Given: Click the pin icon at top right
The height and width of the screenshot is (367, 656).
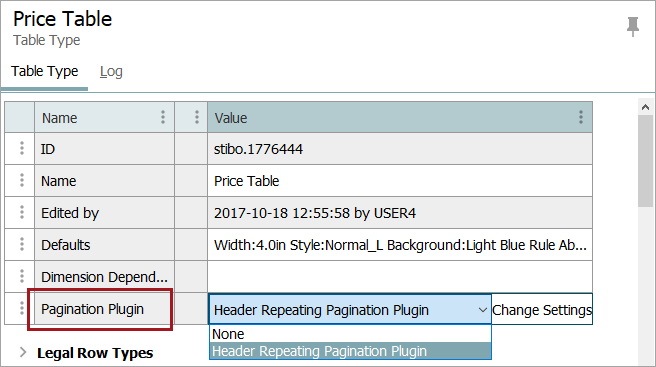Looking at the screenshot, I should point(633,26).
